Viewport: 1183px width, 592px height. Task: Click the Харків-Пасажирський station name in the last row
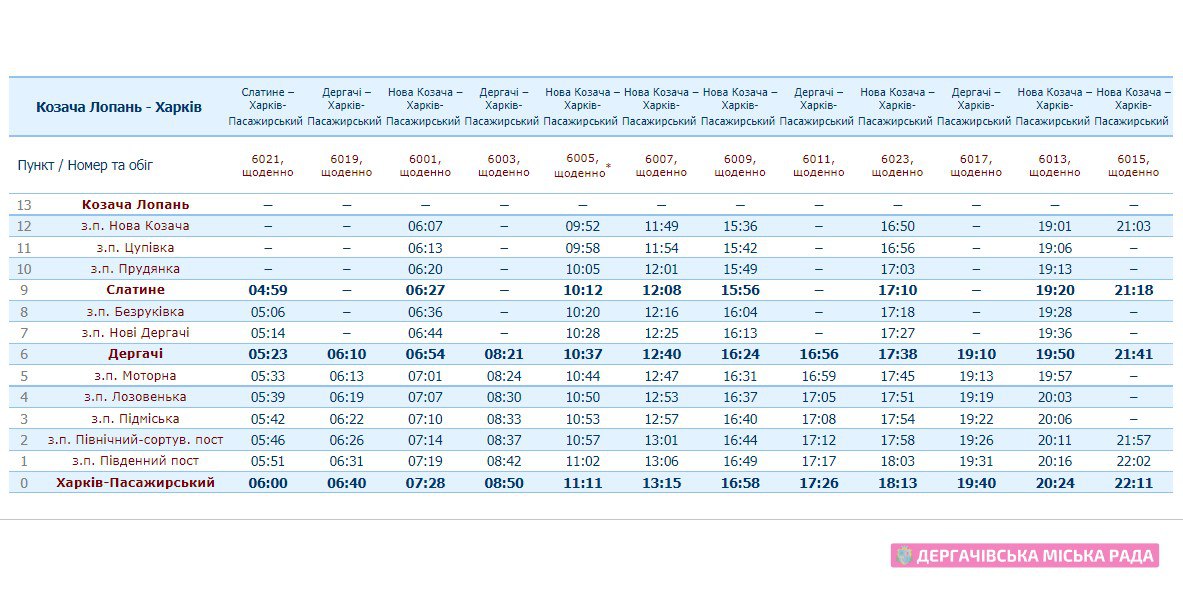click(135, 482)
